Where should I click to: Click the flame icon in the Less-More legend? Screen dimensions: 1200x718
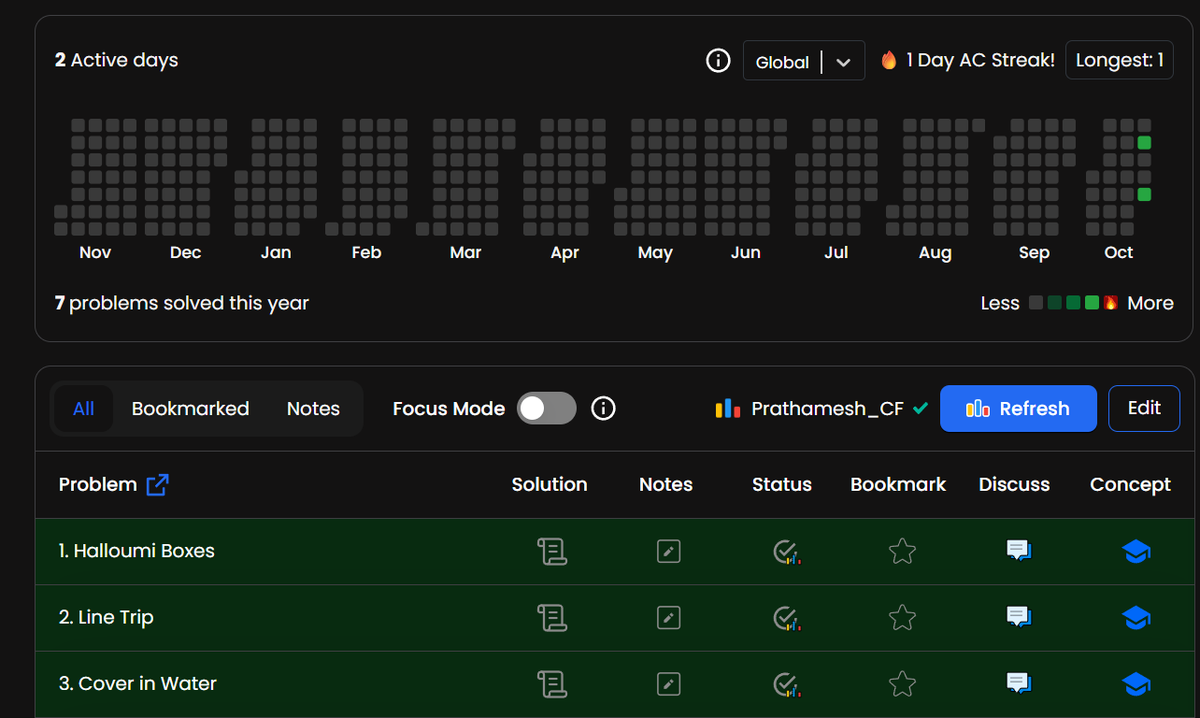click(x=1110, y=302)
